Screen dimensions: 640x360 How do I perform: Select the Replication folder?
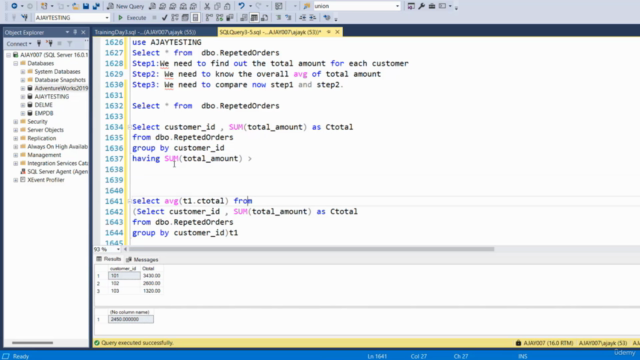42,138
